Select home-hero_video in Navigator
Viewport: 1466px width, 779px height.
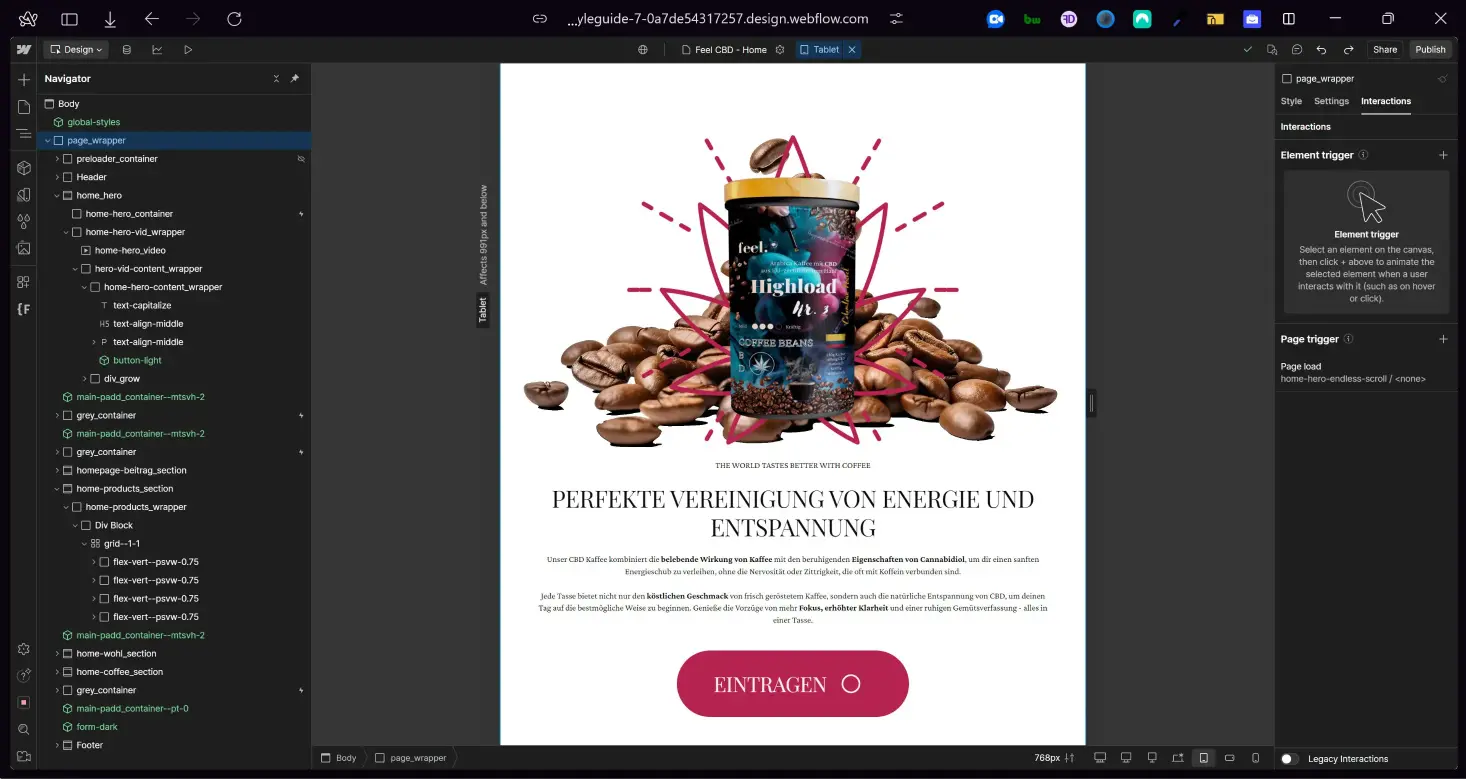(130, 251)
